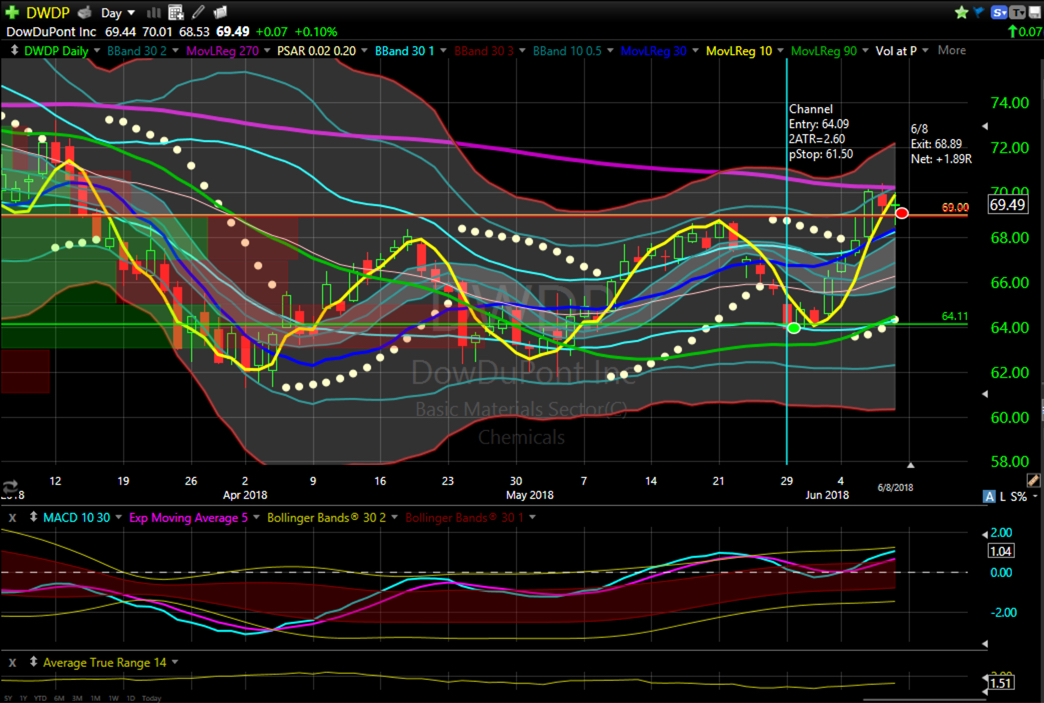Click the Bollinger Bands 30 2 label
This screenshot has width=1044, height=703.
[x=326, y=517]
